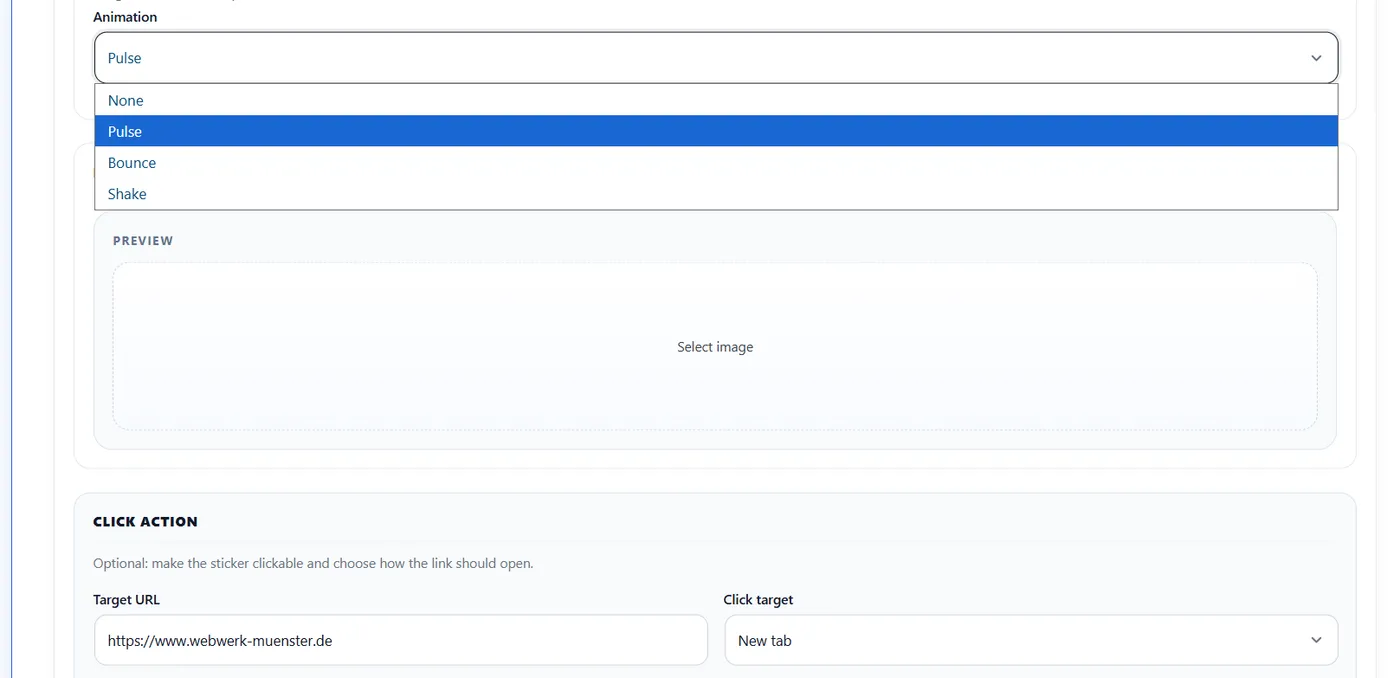Click the Animation select box showing Pulse
The image size is (1400, 678).
pos(716,58)
